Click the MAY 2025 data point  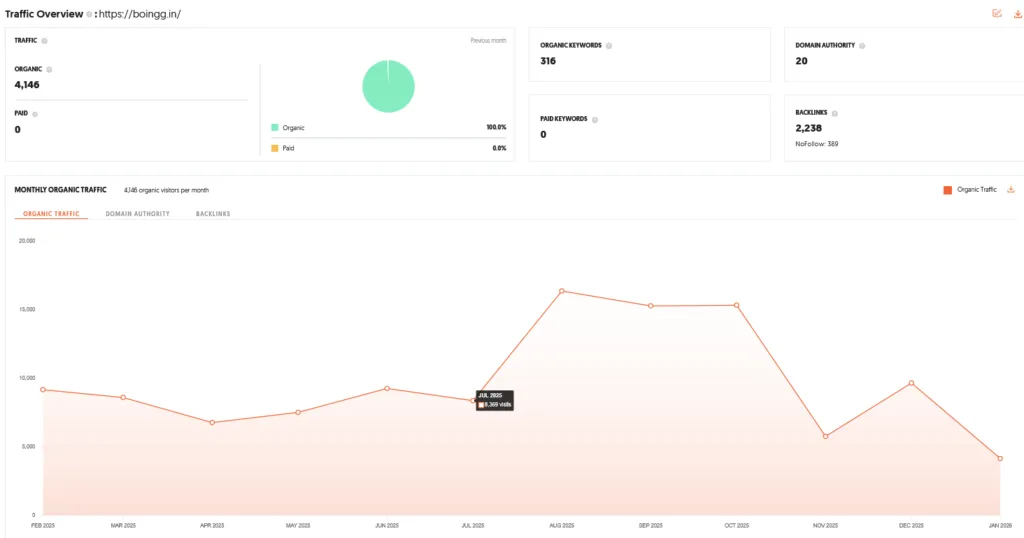(x=298, y=413)
